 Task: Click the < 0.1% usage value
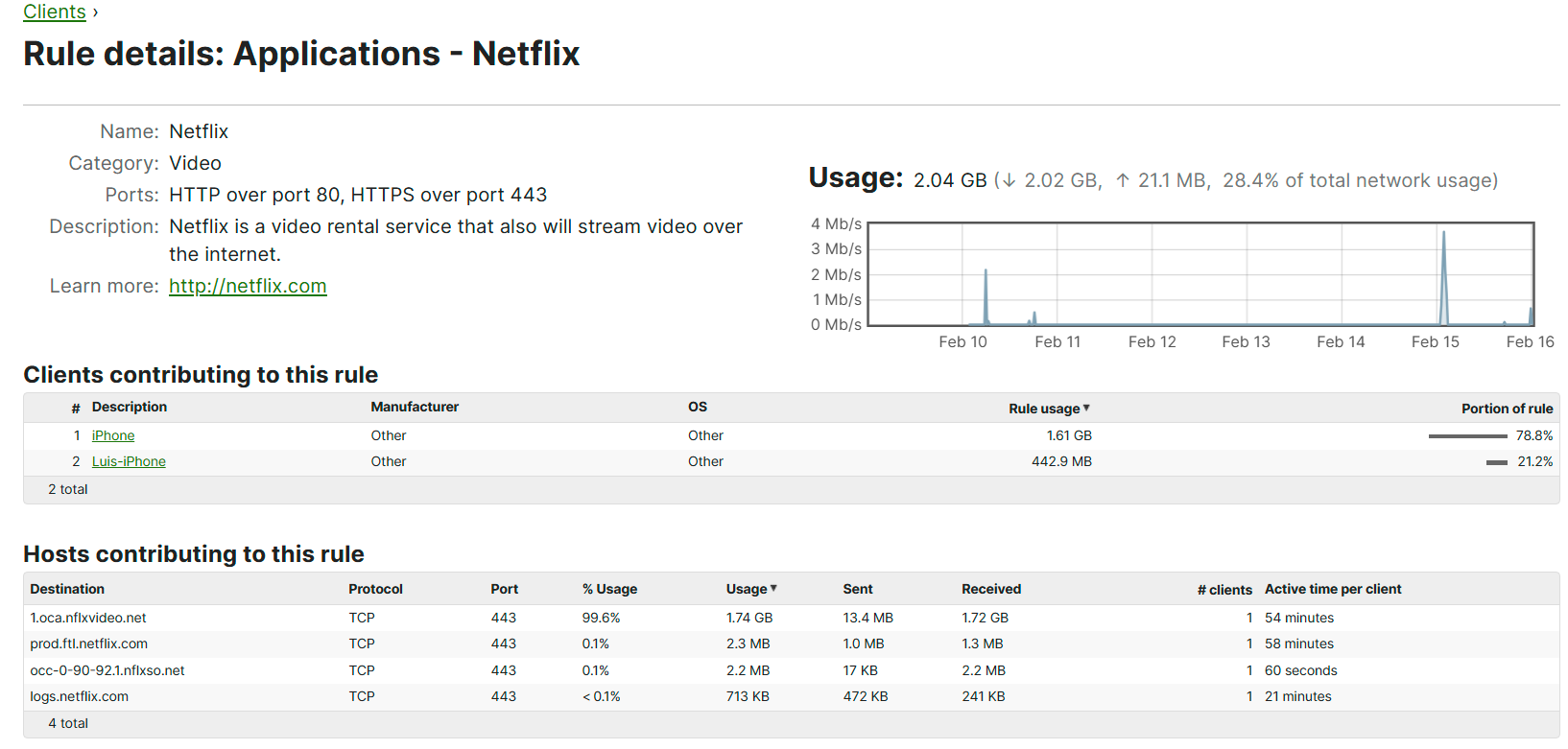click(x=601, y=696)
